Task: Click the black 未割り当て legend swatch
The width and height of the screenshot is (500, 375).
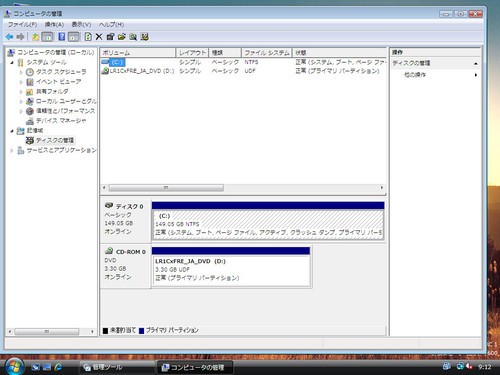Action: [105, 331]
